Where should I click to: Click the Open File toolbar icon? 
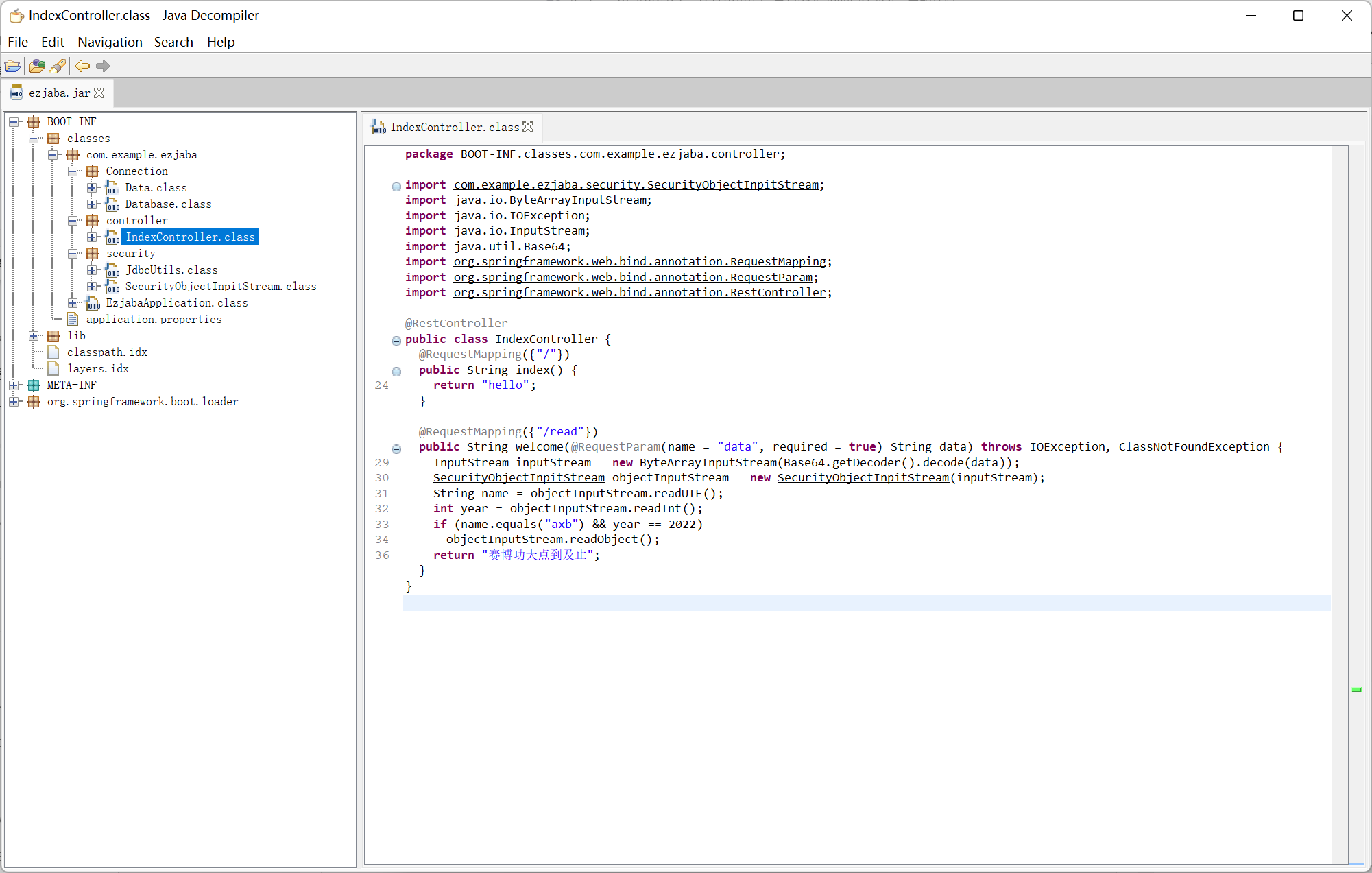[12, 66]
